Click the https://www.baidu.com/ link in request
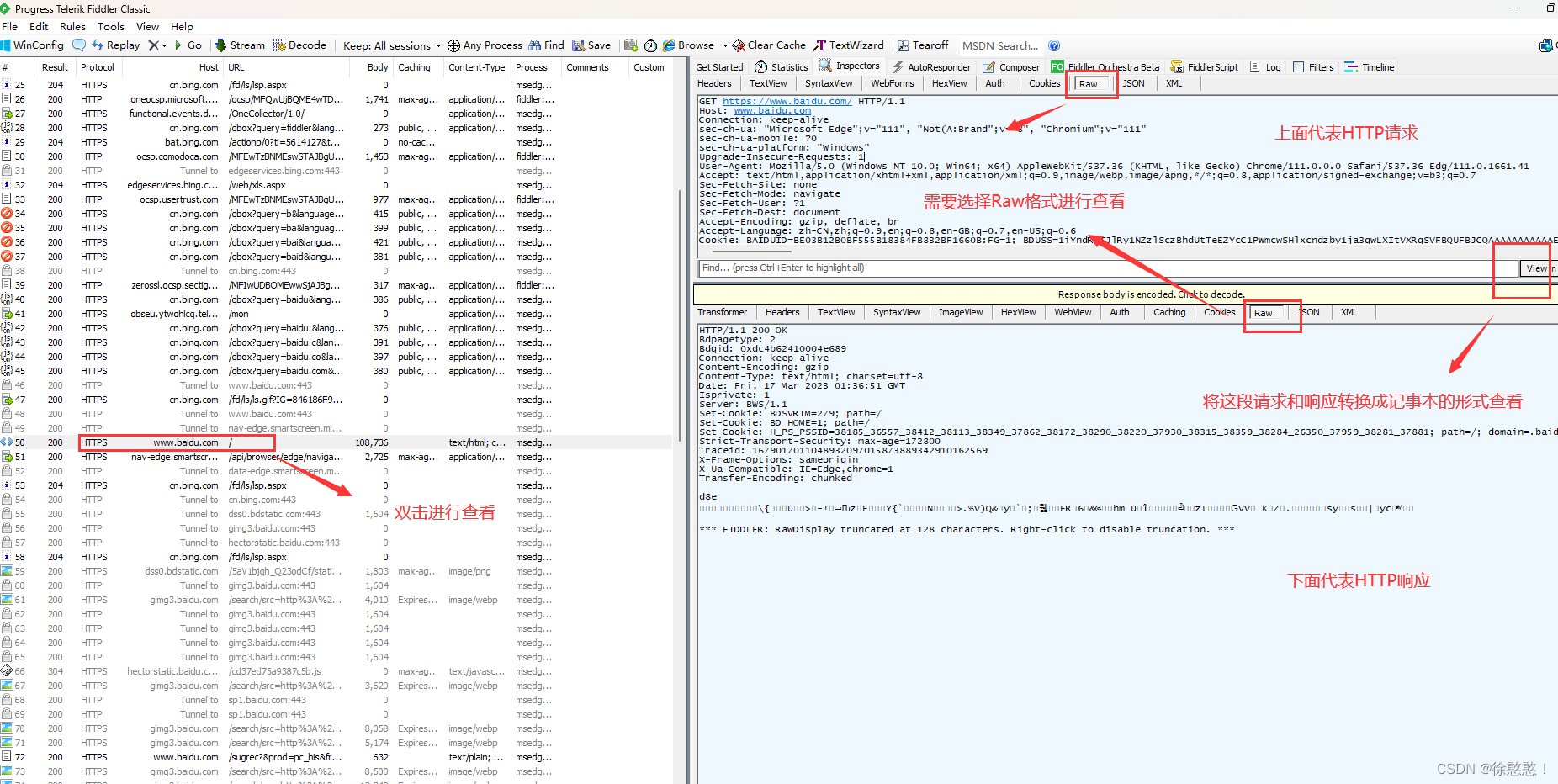This screenshot has width=1558, height=784. pos(787,101)
